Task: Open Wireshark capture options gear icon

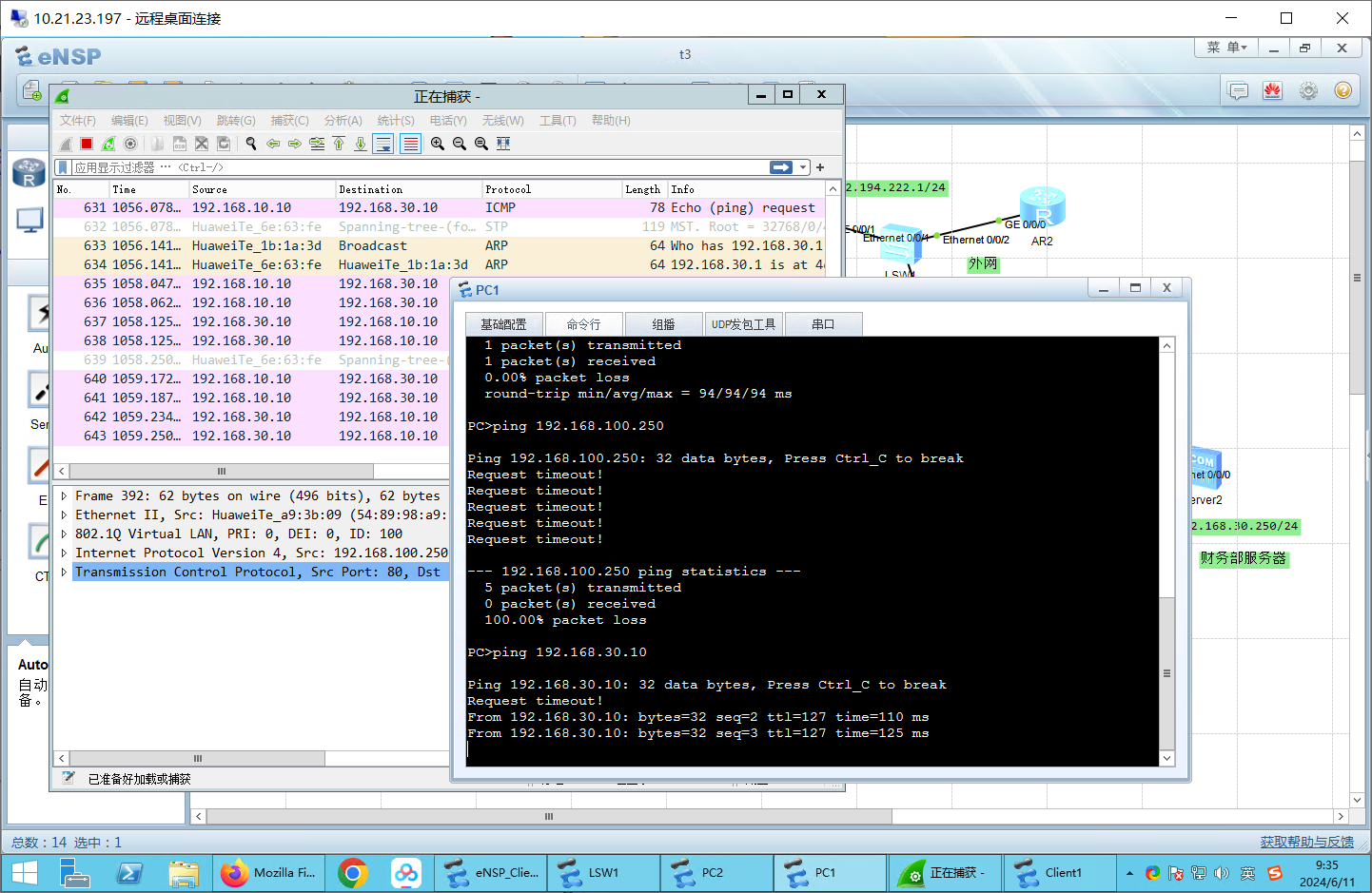Action: pyautogui.click(x=130, y=144)
